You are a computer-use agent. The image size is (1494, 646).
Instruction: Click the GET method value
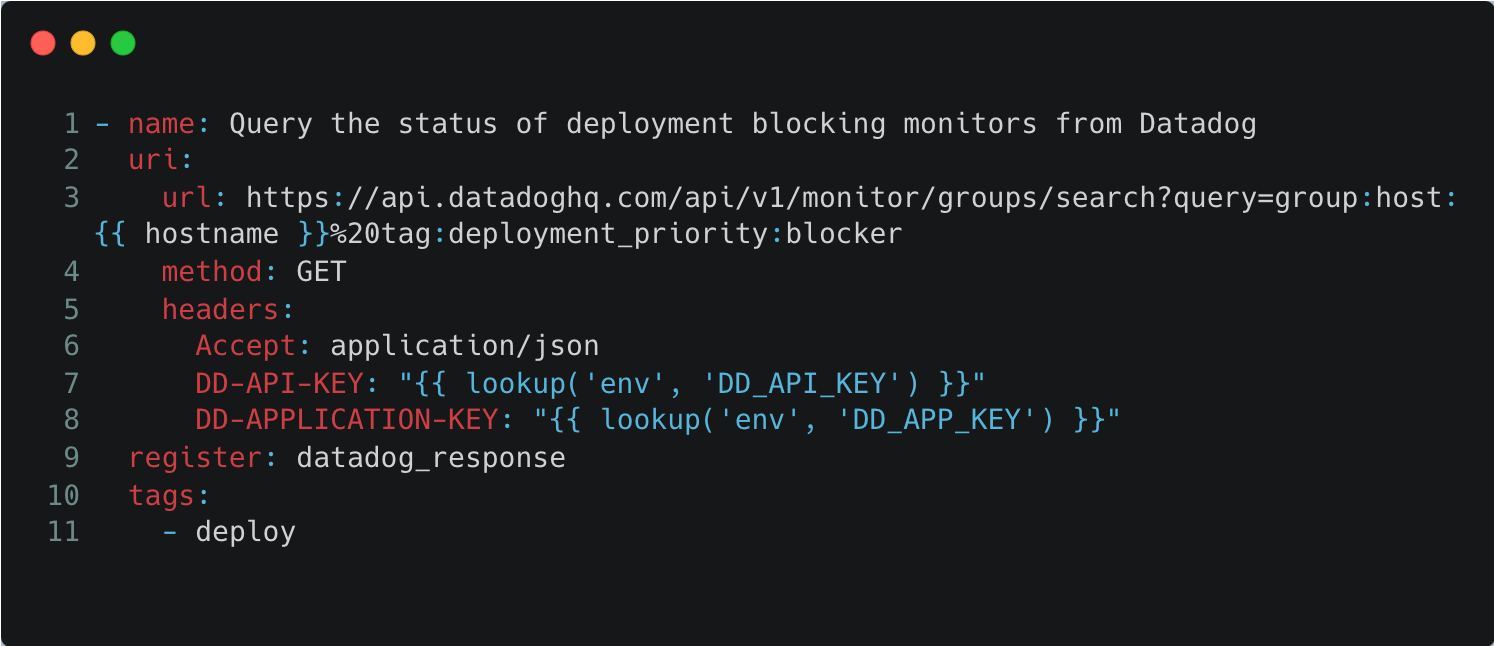(321, 271)
